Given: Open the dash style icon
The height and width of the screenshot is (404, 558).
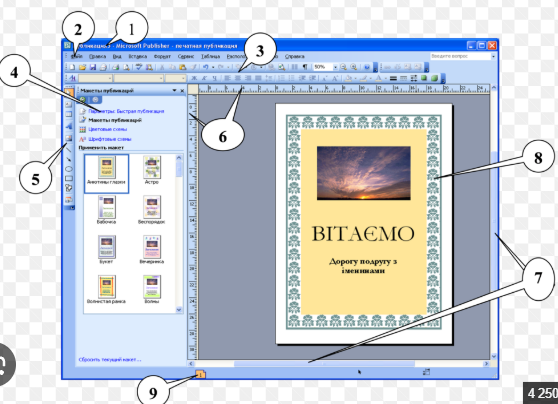Looking at the screenshot, I should 404,78.
